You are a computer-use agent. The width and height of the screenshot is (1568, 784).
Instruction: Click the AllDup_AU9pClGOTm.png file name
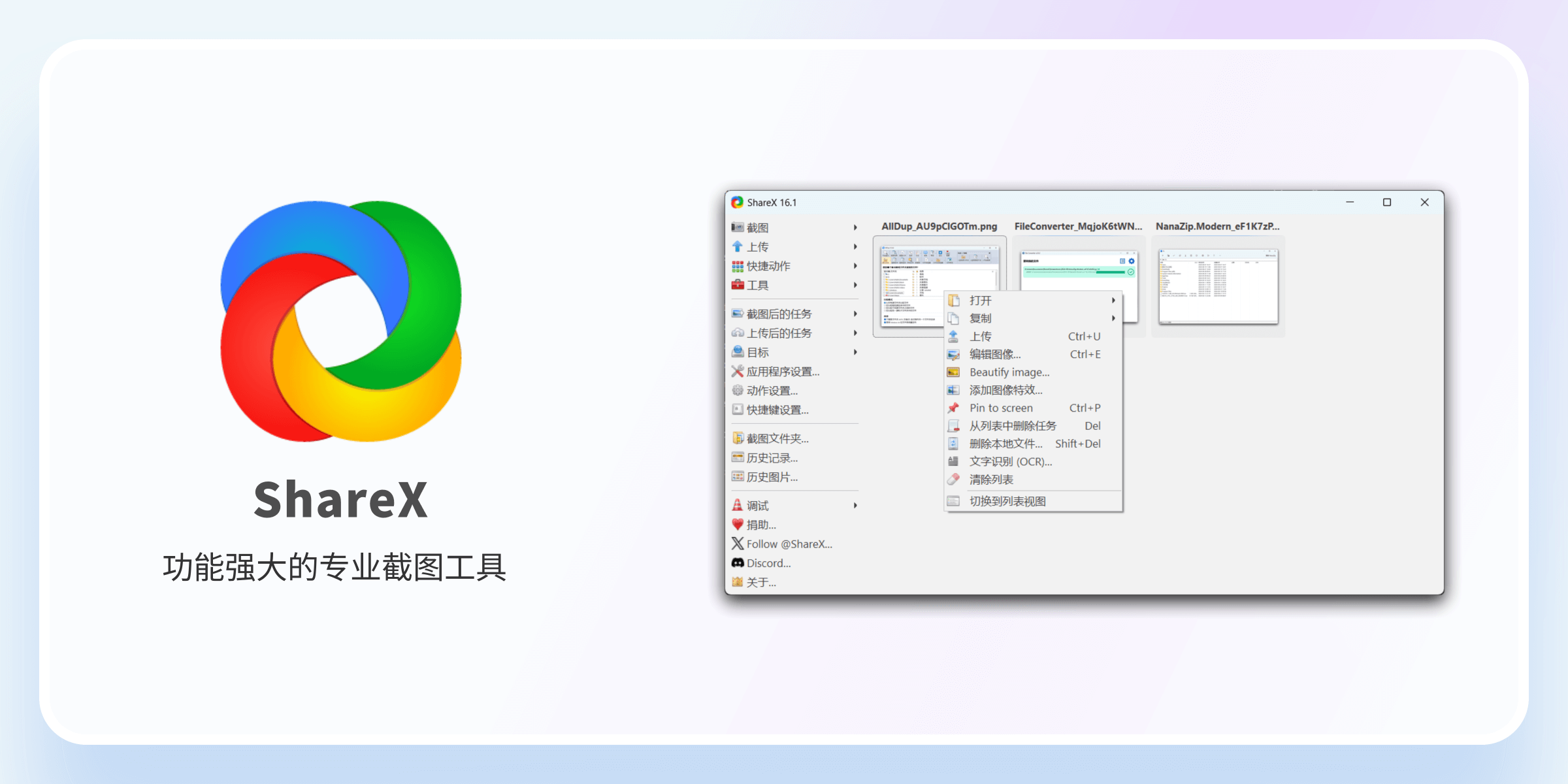939,226
